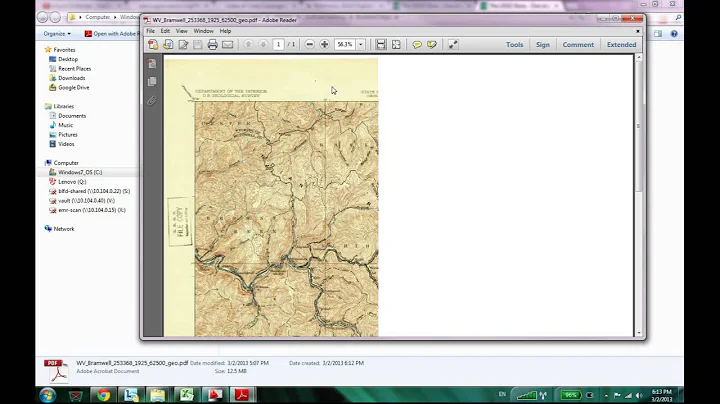Click the page number field showing 1

click(278, 45)
